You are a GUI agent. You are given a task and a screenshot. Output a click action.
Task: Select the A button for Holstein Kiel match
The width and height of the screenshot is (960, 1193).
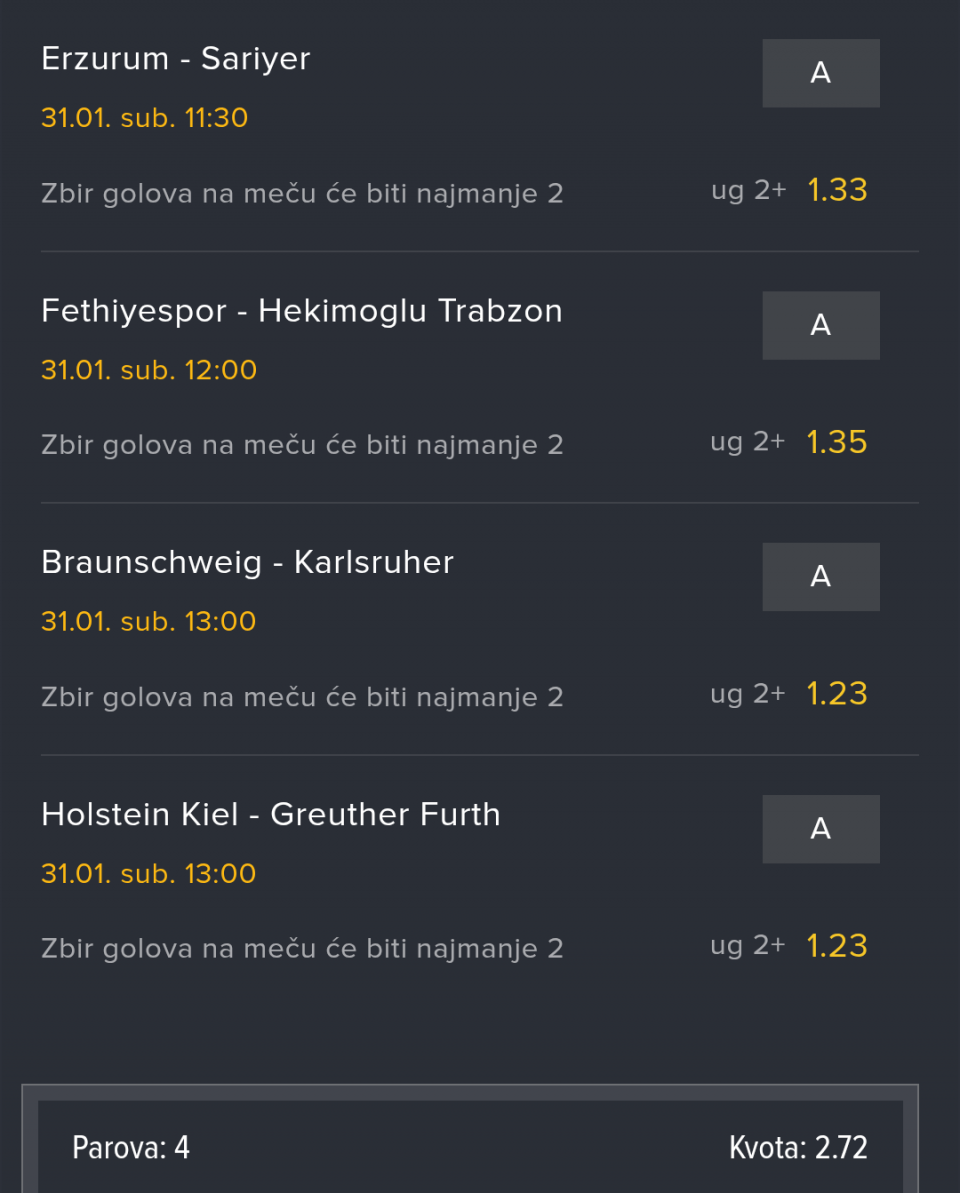[820, 829]
